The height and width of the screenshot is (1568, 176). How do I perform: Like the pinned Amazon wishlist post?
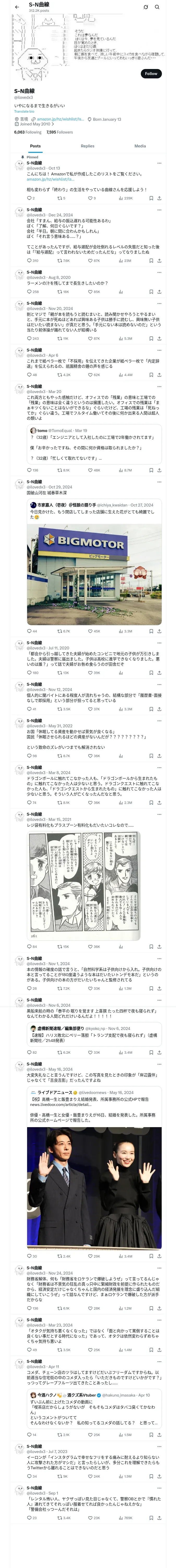92,198
